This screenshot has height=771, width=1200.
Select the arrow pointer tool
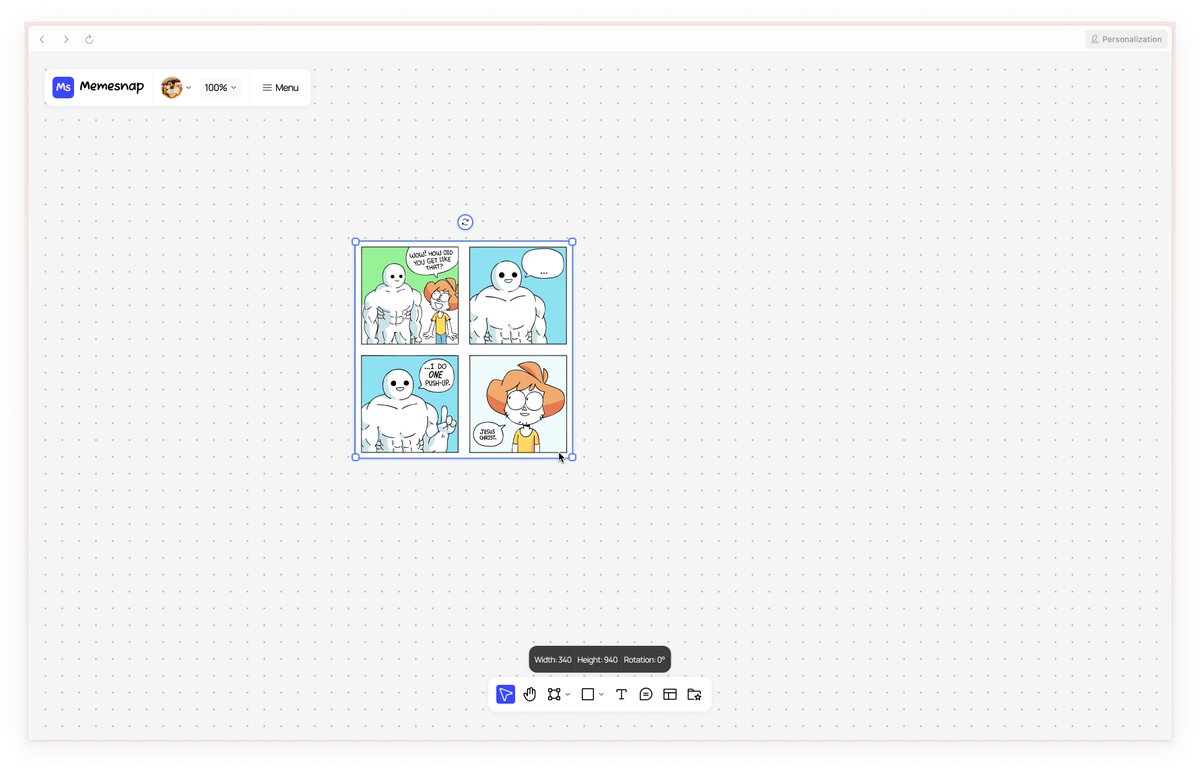pos(506,694)
